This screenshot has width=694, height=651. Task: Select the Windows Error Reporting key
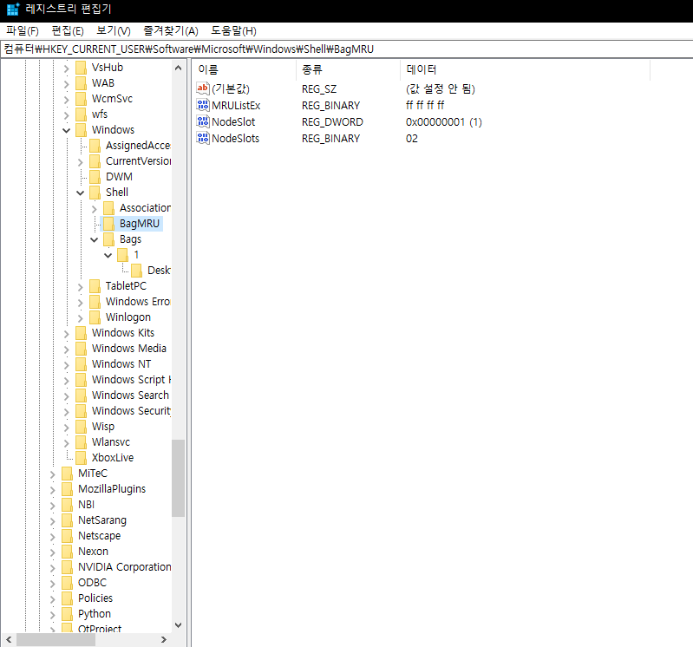(x=138, y=302)
